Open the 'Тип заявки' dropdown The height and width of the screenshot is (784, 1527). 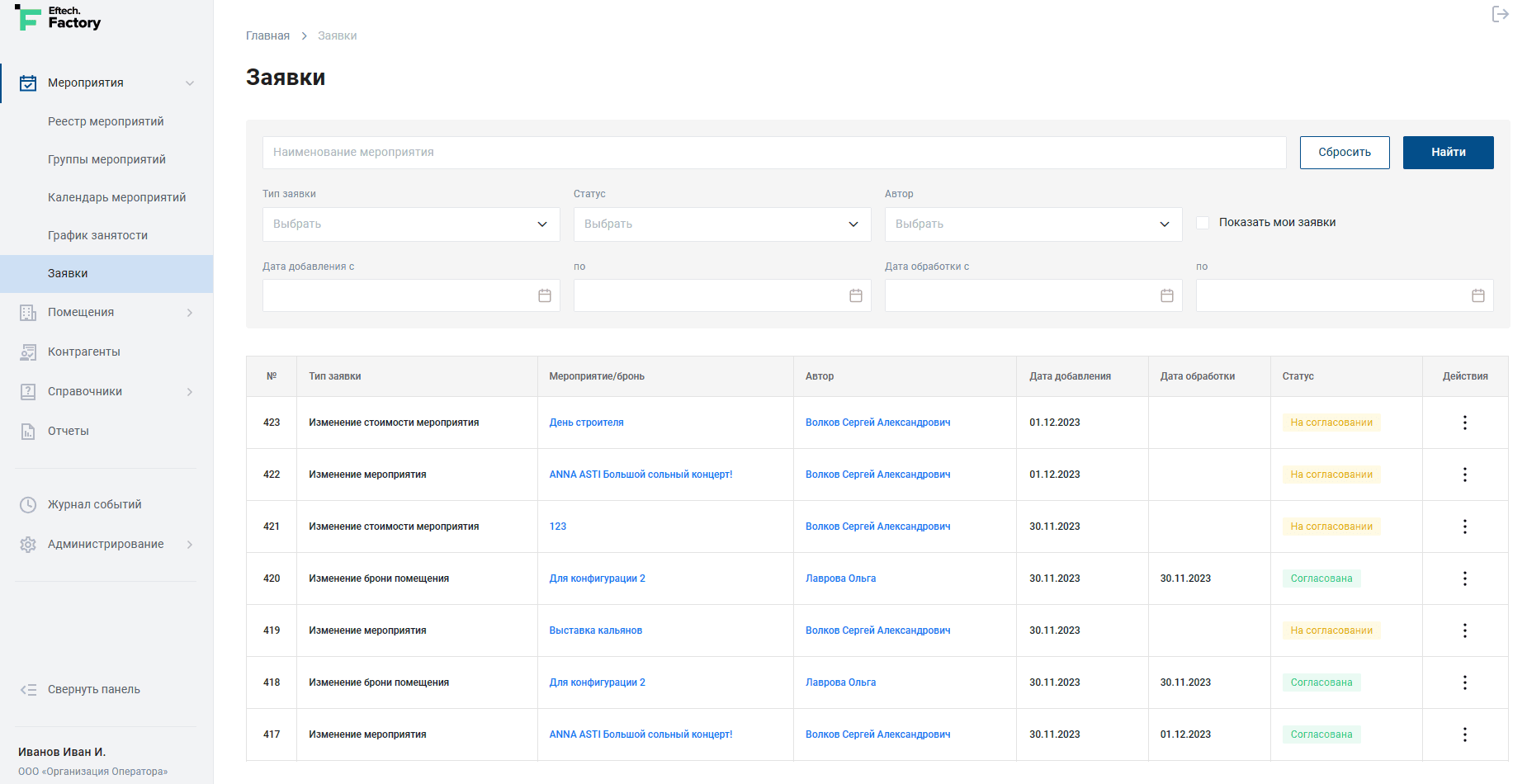[410, 224]
